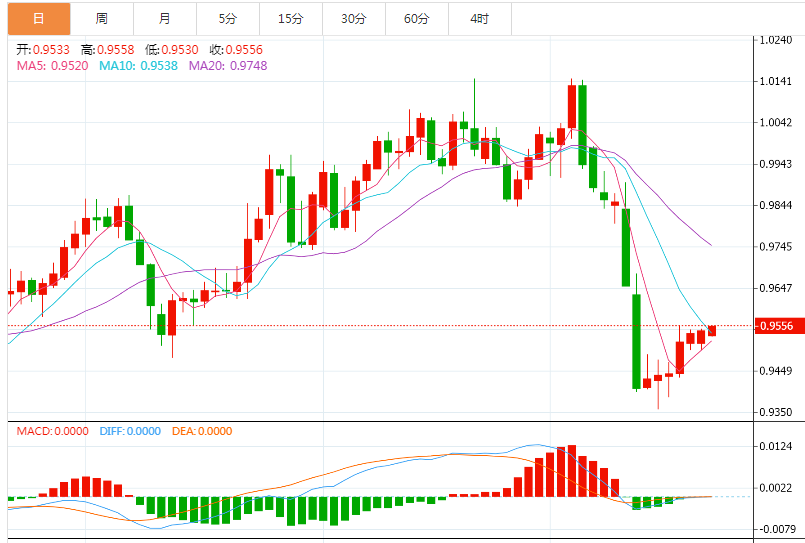Click the 1.0240 price axis label

pyautogui.click(x=776, y=40)
